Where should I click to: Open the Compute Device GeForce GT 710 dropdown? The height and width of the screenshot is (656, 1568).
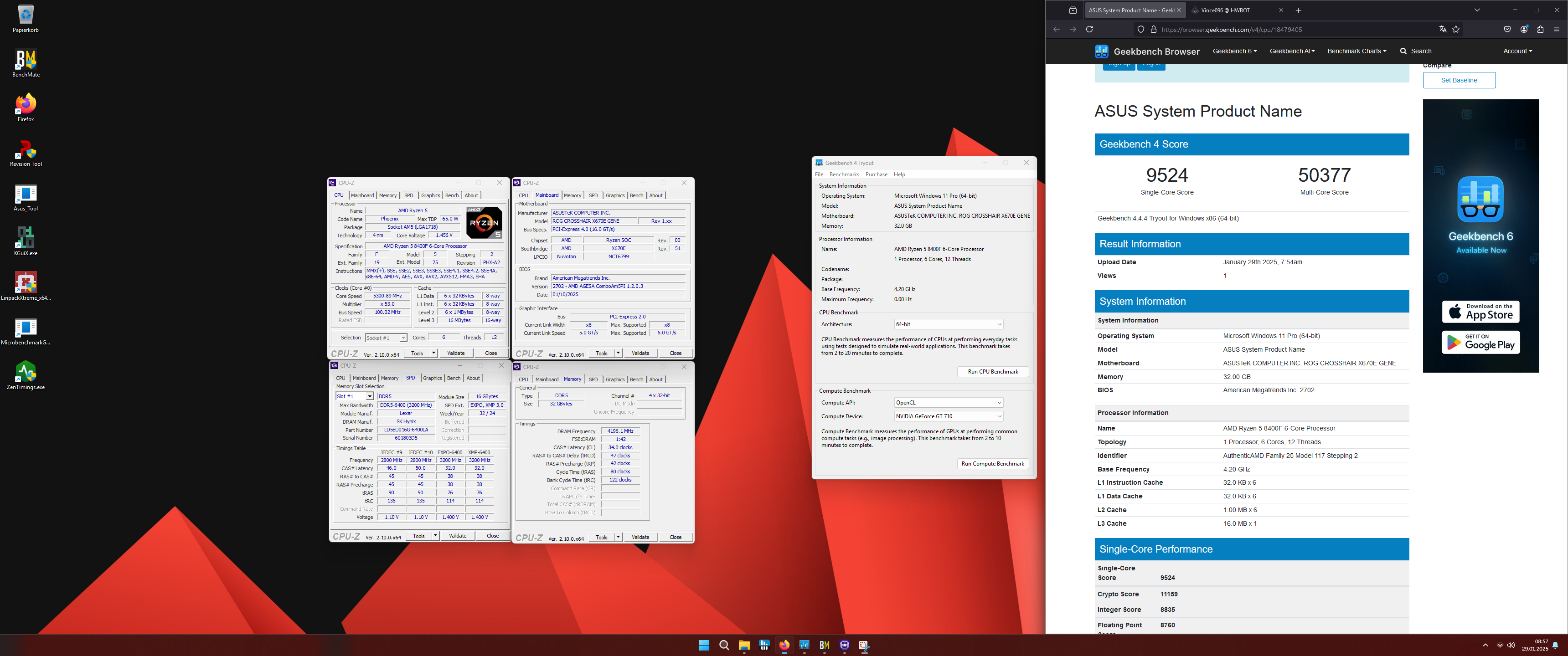[x=948, y=416]
